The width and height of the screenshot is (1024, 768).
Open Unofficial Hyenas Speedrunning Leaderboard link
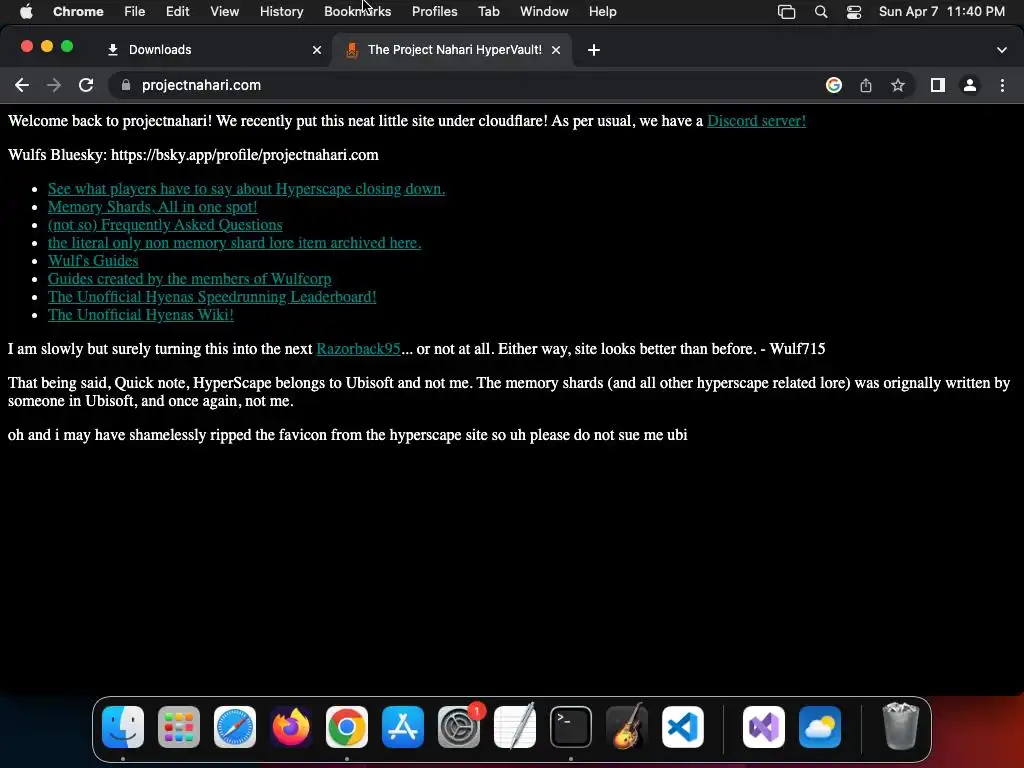pos(212,296)
